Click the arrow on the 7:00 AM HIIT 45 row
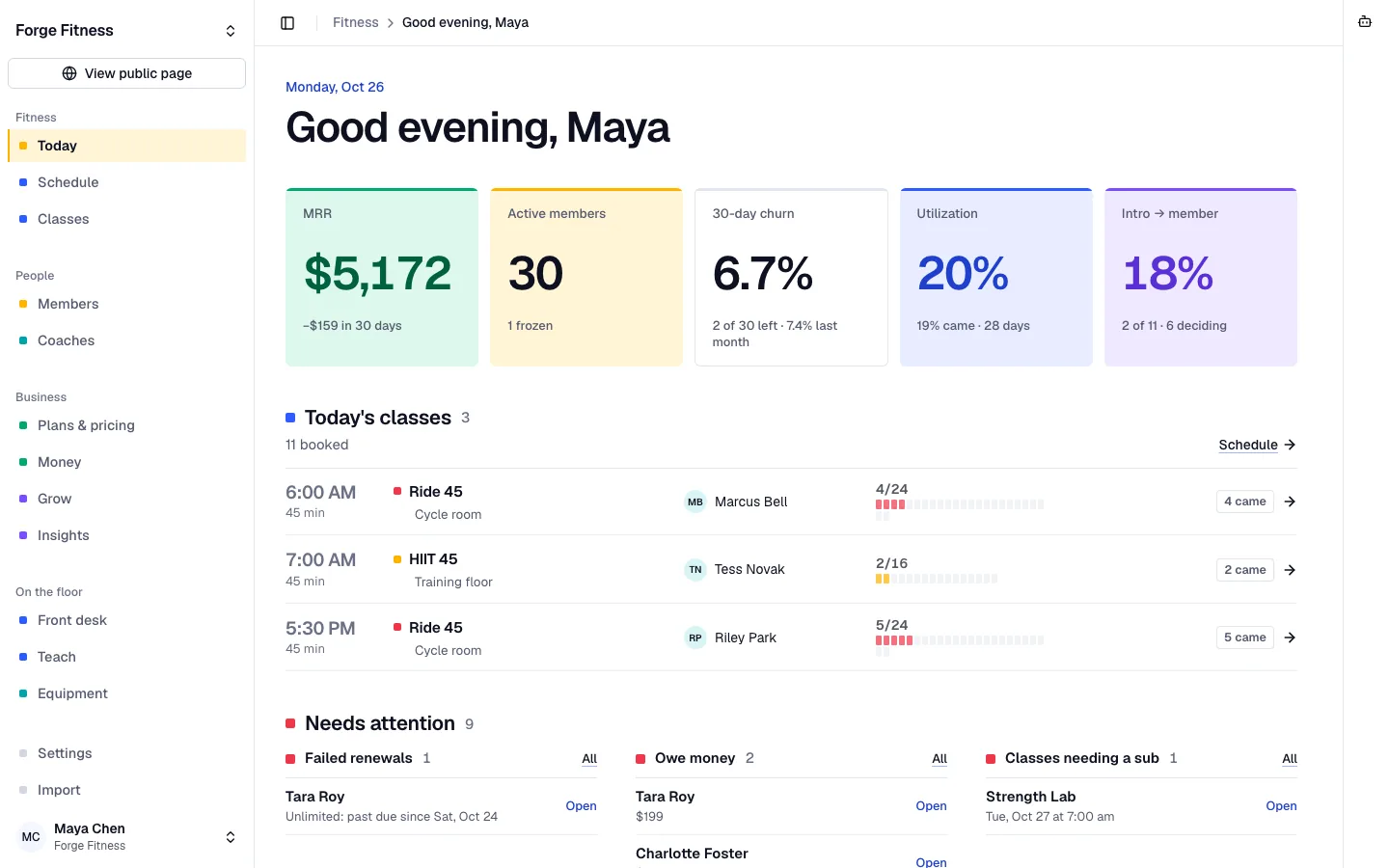This screenshot has height=868, width=1389. tap(1290, 570)
